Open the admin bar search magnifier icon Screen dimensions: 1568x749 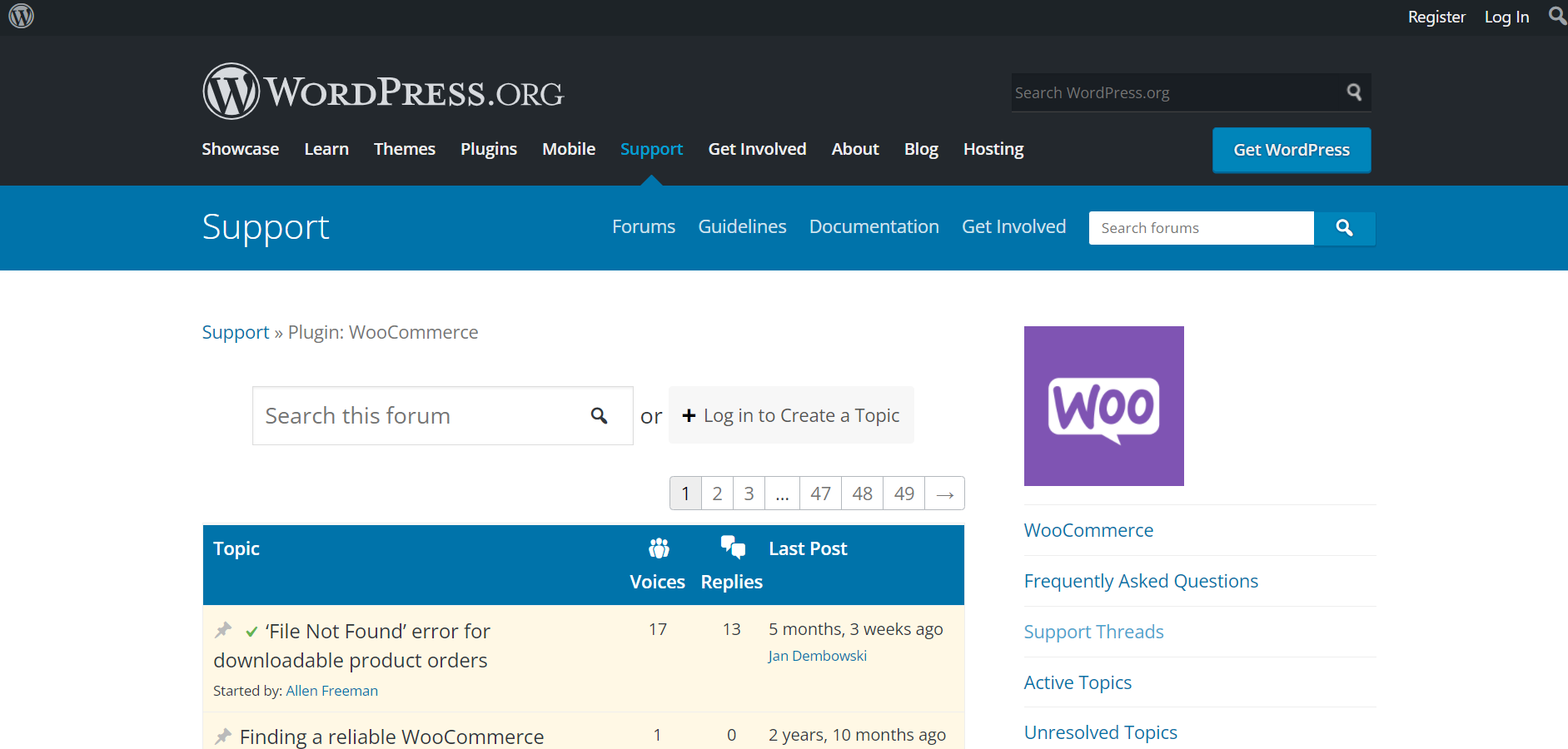point(1556,16)
